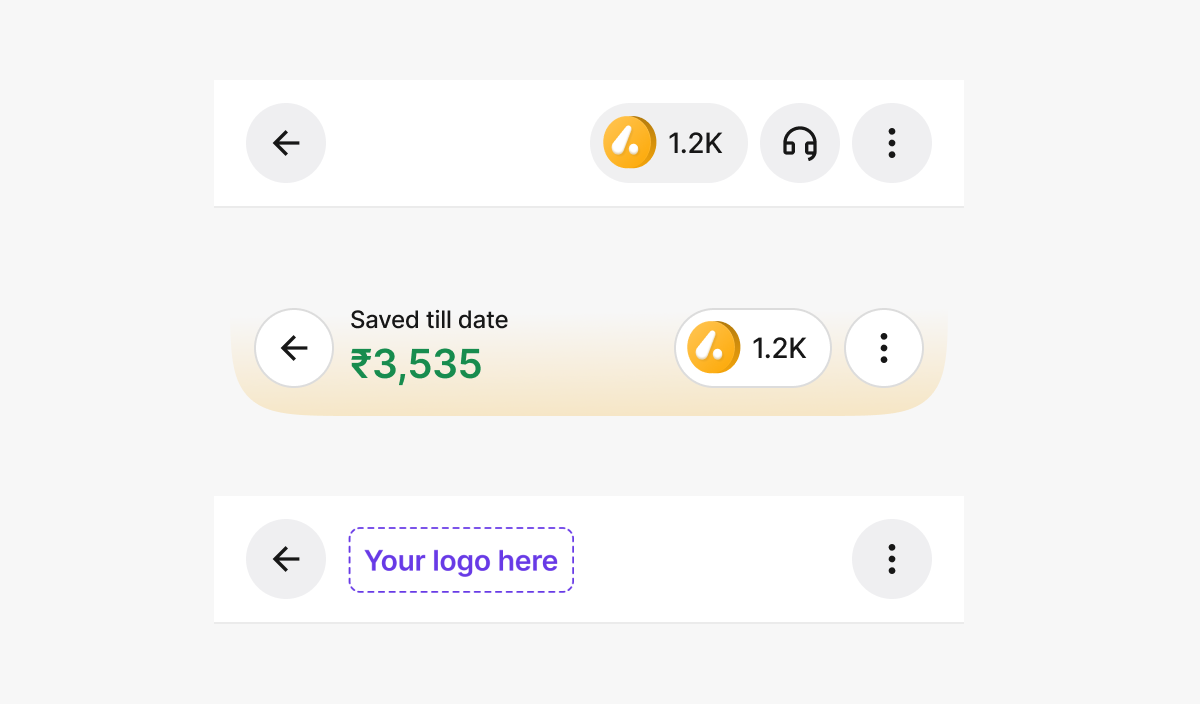Click the Saved till date label
Viewport: 1200px width, 704px height.
(429, 320)
